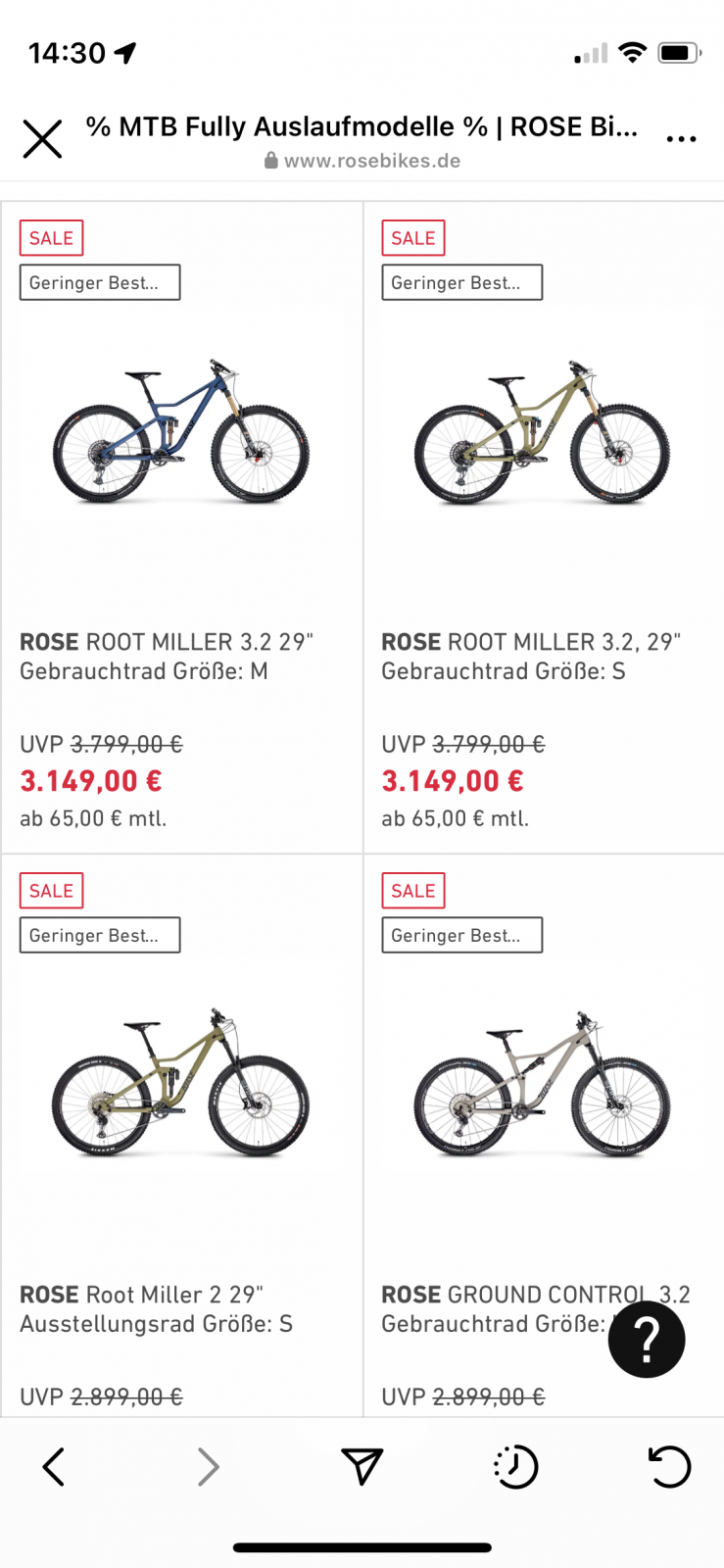This screenshot has width=724, height=1568.
Task: Tap the www.rosebikes.de address bar
Action: pos(362,161)
